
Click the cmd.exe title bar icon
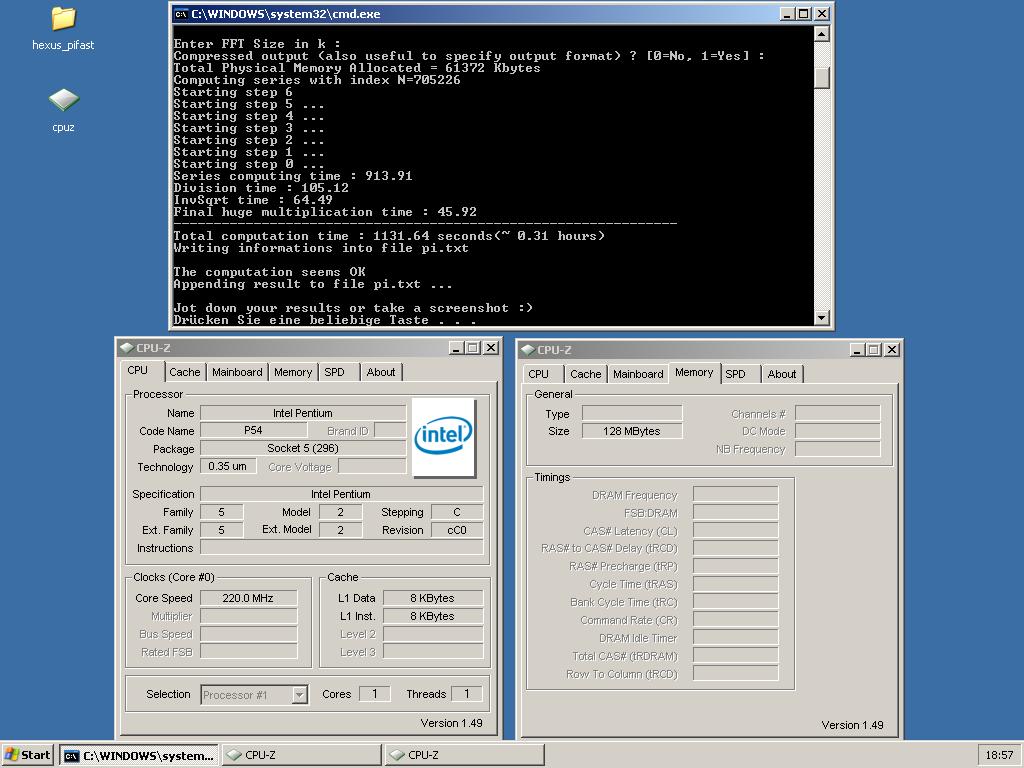(182, 14)
